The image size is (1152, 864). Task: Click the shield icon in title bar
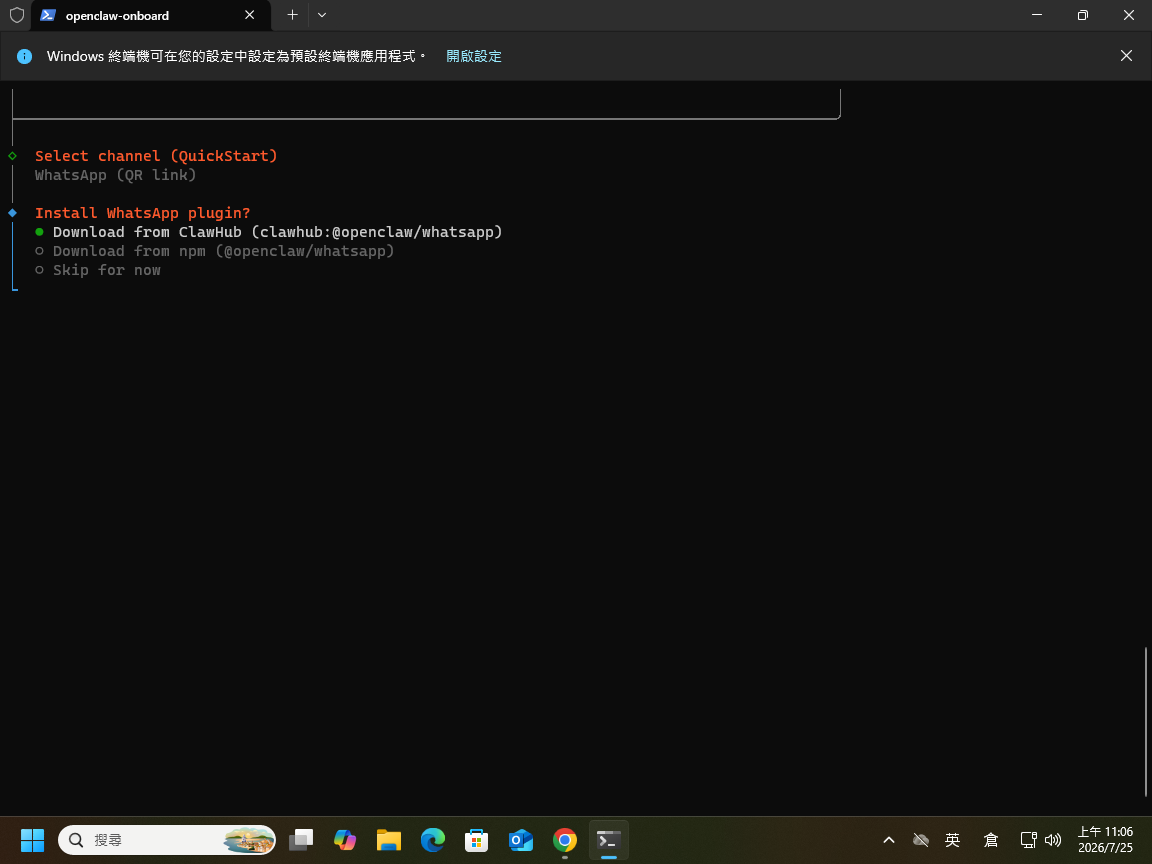16,15
